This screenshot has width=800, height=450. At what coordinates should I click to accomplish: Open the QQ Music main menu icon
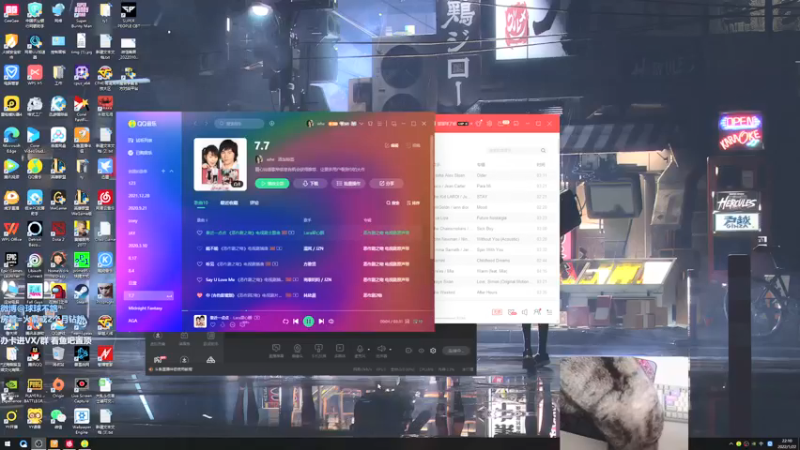click(380, 123)
